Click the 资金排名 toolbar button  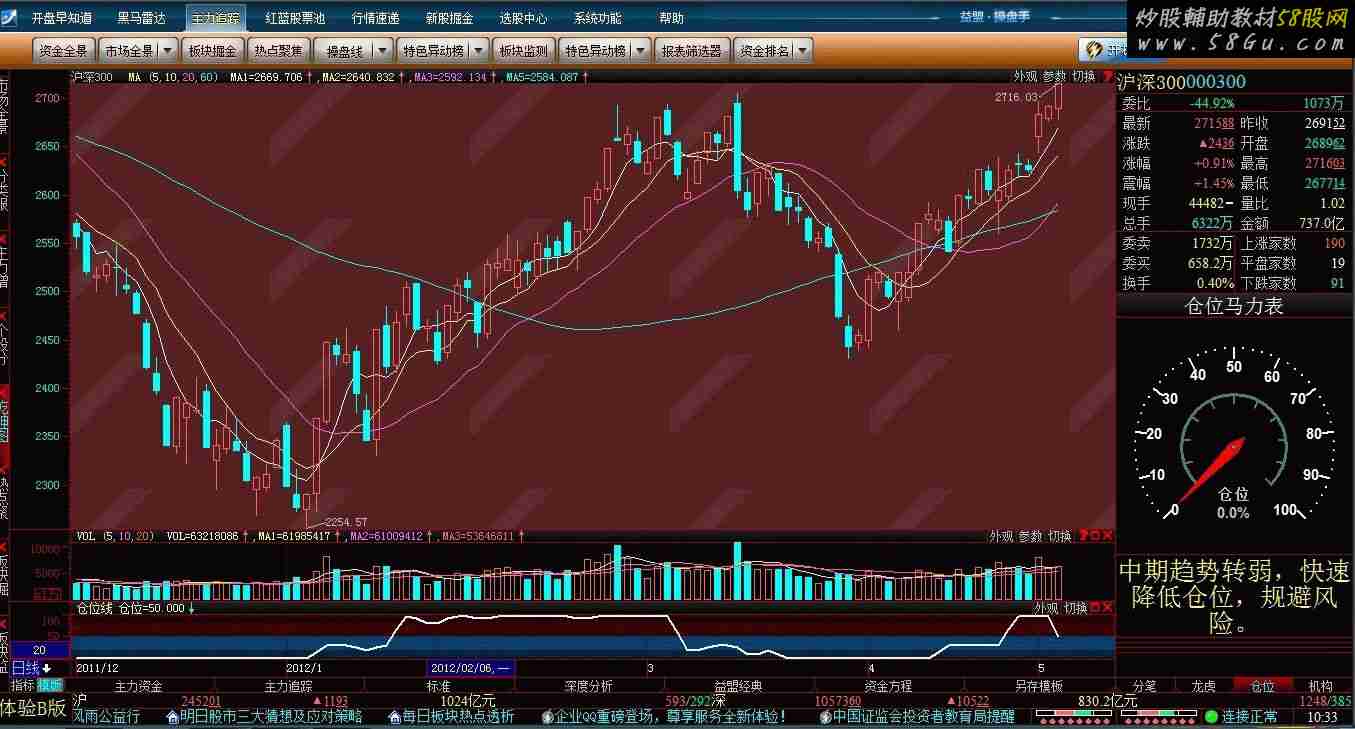764,50
